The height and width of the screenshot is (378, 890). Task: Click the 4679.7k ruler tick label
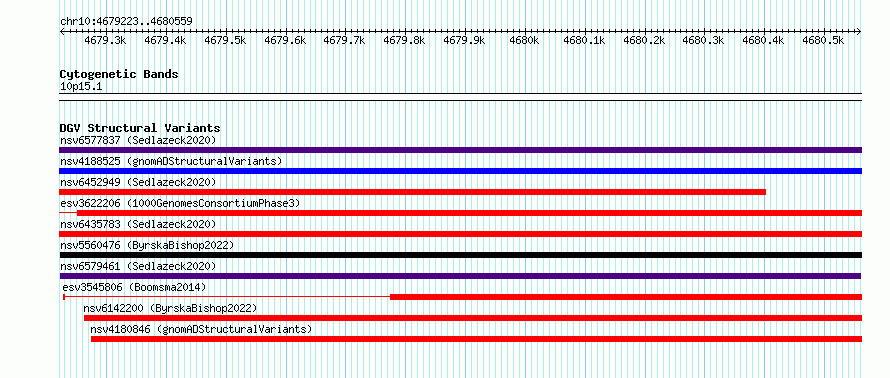(x=345, y=40)
